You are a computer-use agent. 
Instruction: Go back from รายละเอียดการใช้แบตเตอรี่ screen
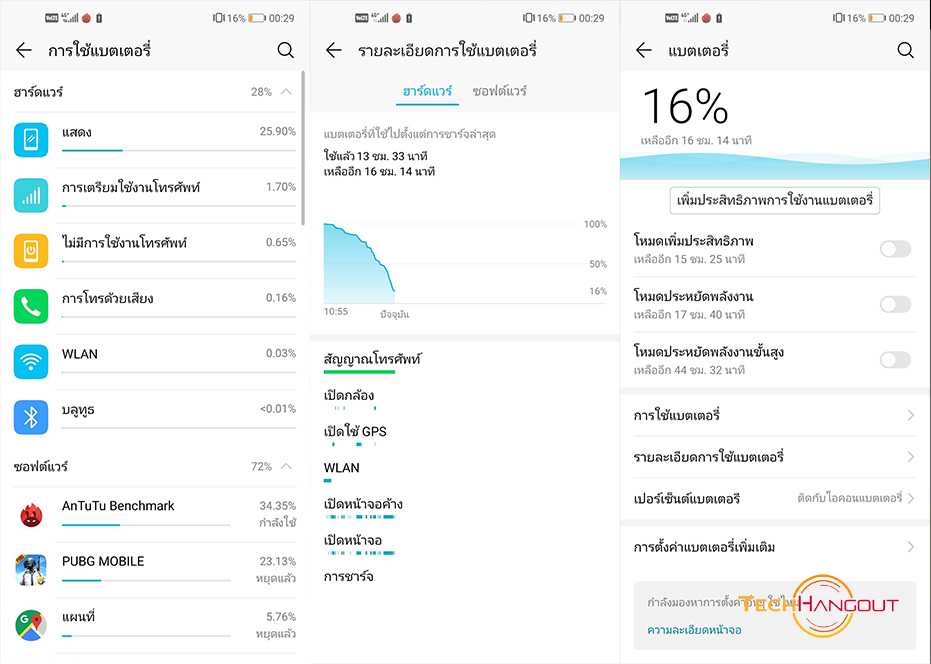[334, 50]
